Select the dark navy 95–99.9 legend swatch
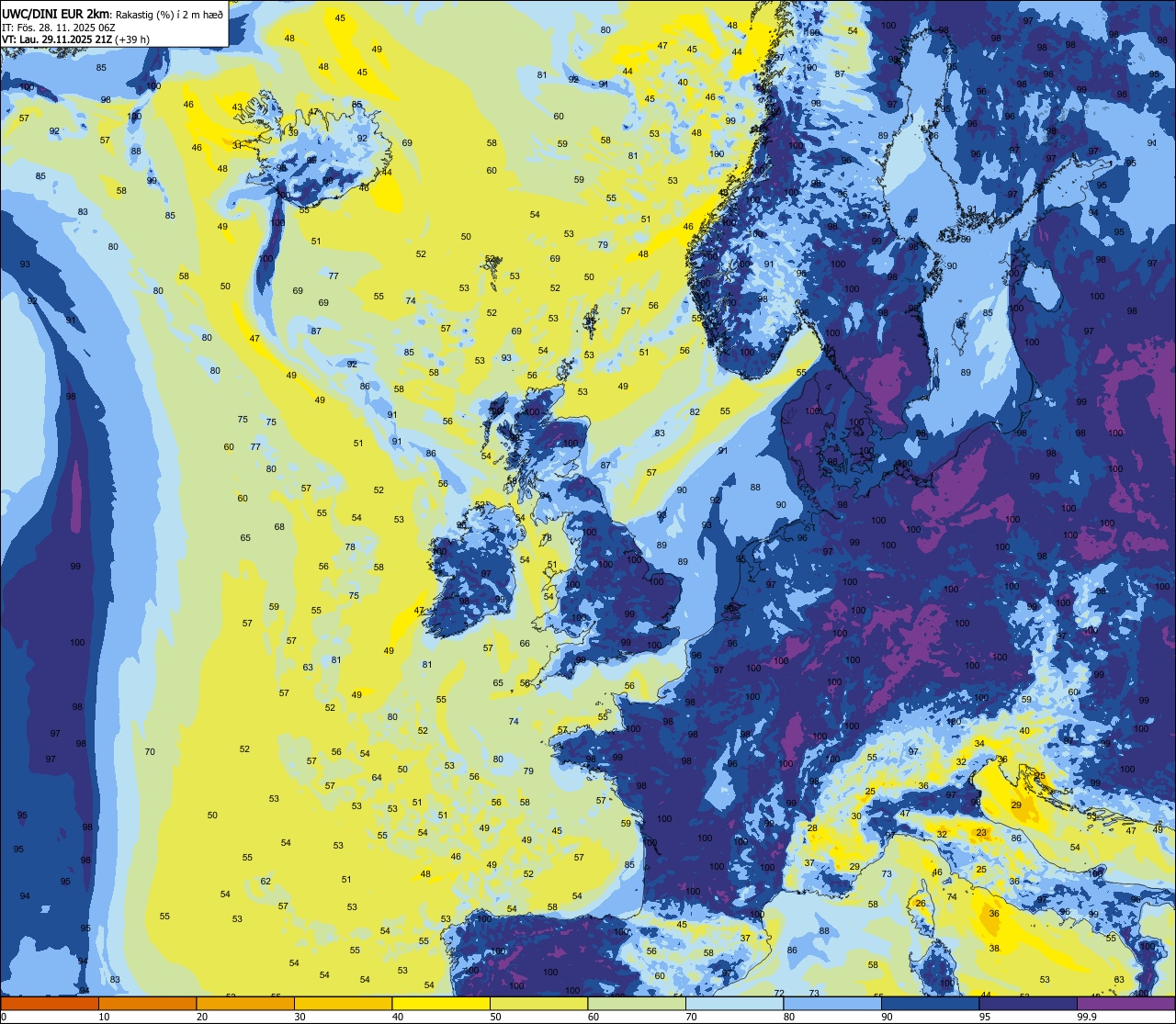 point(1028,1003)
